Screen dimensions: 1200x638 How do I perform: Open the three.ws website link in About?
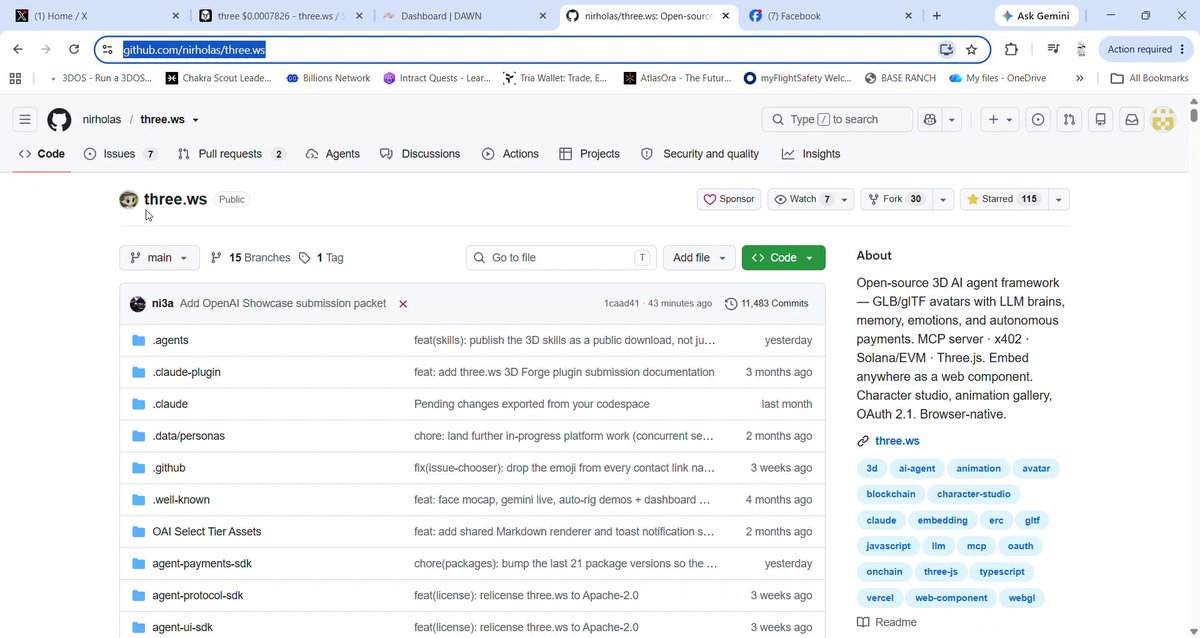897,441
